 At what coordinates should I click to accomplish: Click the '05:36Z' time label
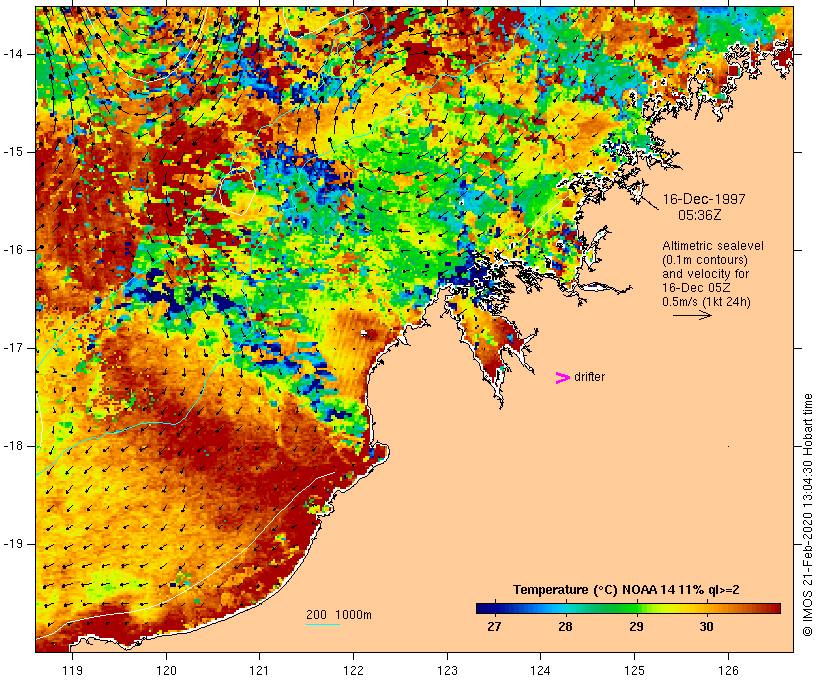tap(700, 215)
